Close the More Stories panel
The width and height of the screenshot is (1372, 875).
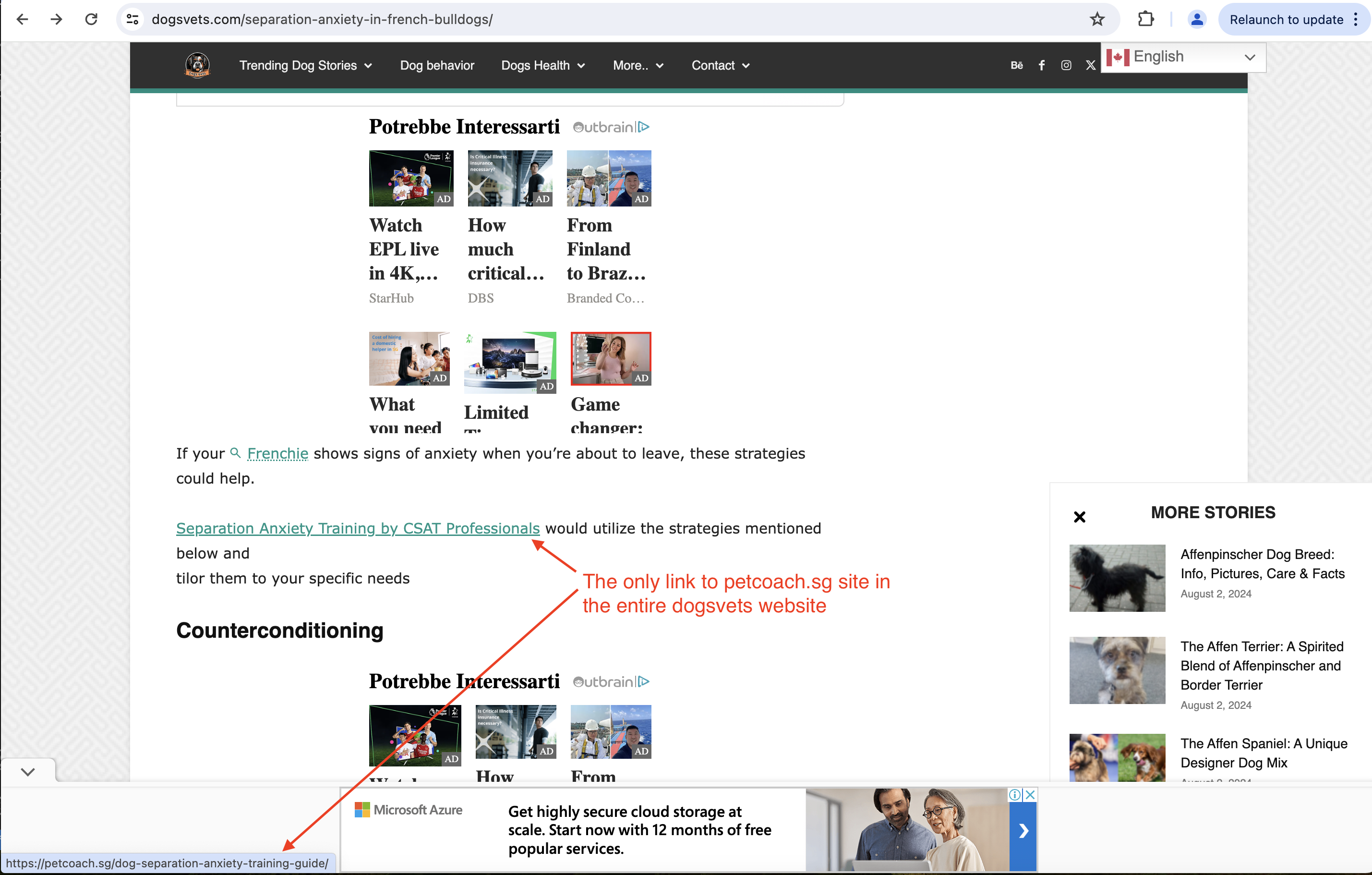pyautogui.click(x=1079, y=517)
